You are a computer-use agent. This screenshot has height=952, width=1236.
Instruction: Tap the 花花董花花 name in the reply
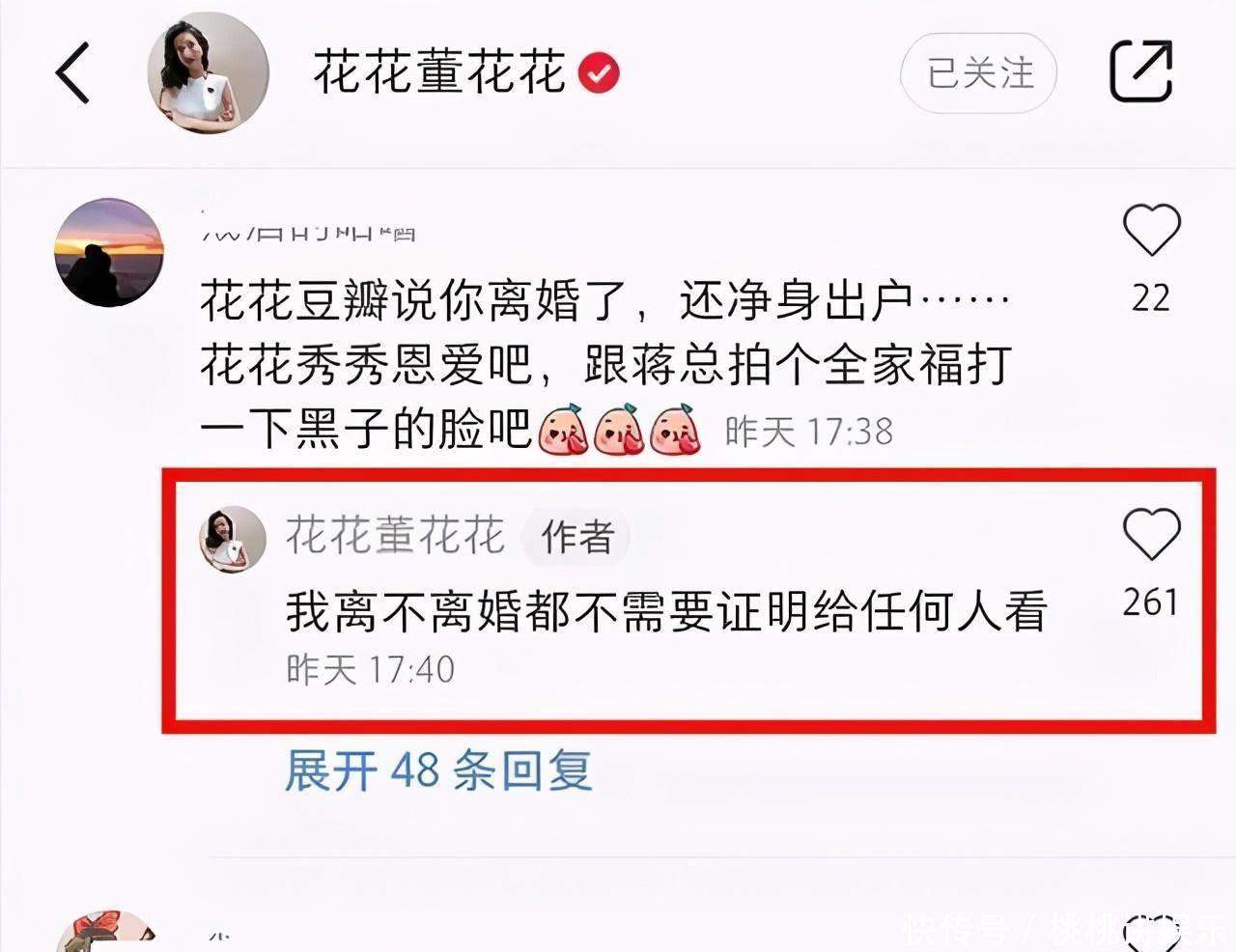395,535
